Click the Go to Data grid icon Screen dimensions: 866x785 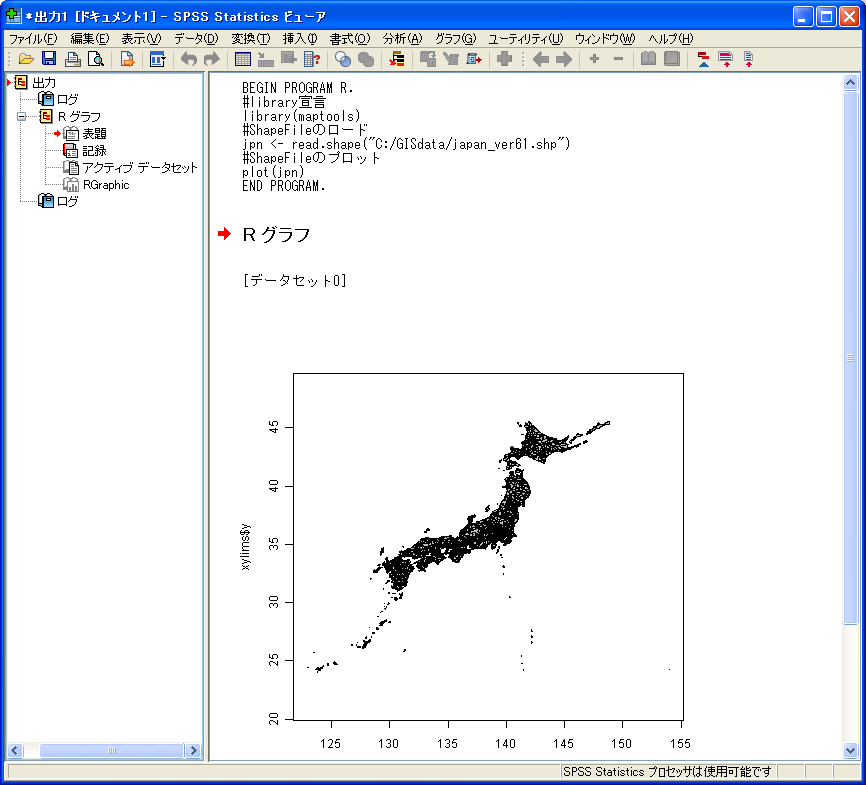(x=243, y=60)
